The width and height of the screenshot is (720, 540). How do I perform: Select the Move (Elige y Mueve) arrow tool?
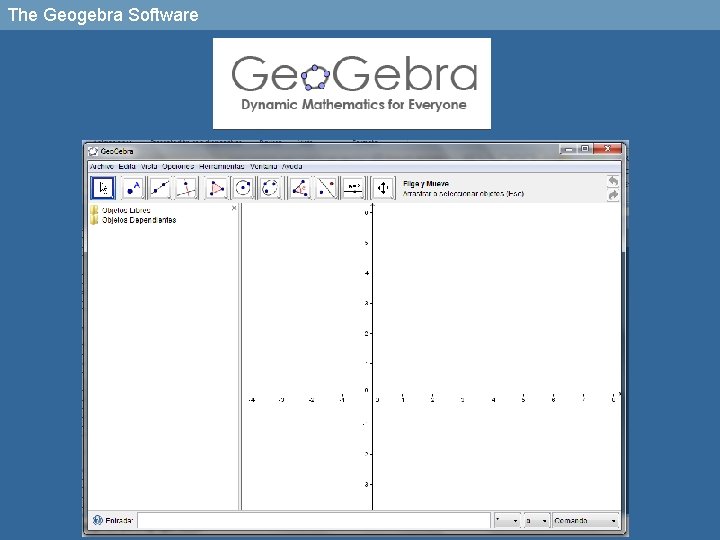(x=103, y=188)
